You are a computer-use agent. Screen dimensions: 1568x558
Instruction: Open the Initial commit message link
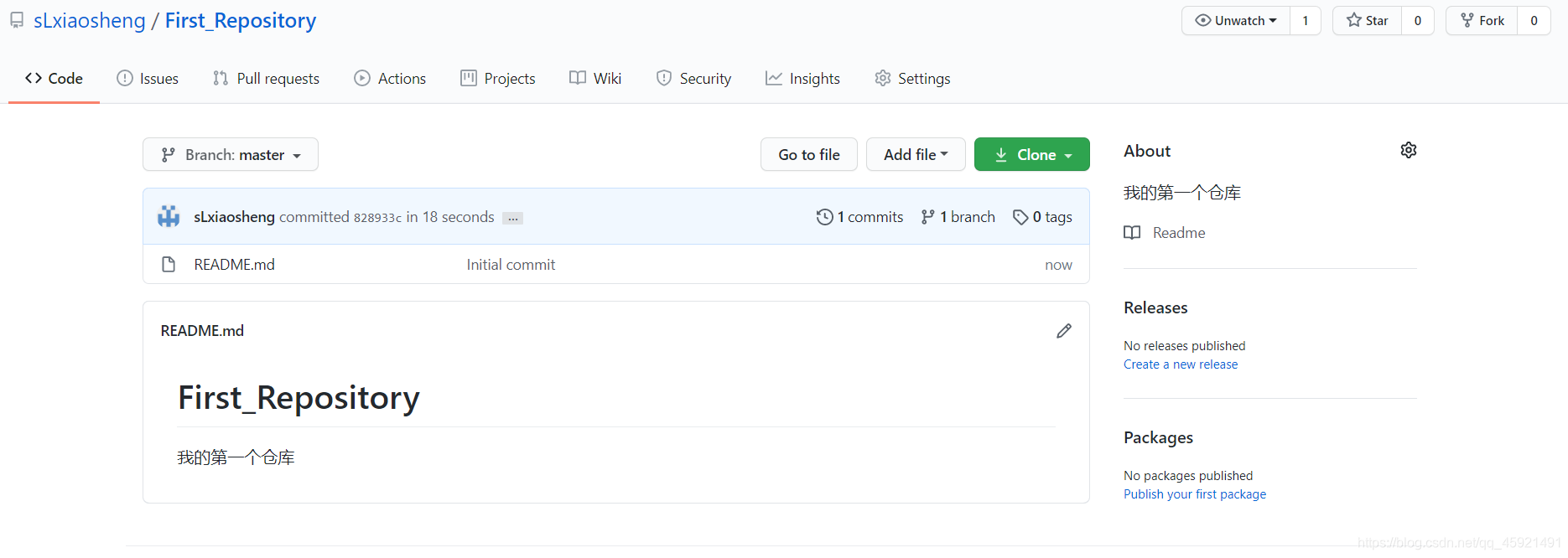click(x=511, y=265)
